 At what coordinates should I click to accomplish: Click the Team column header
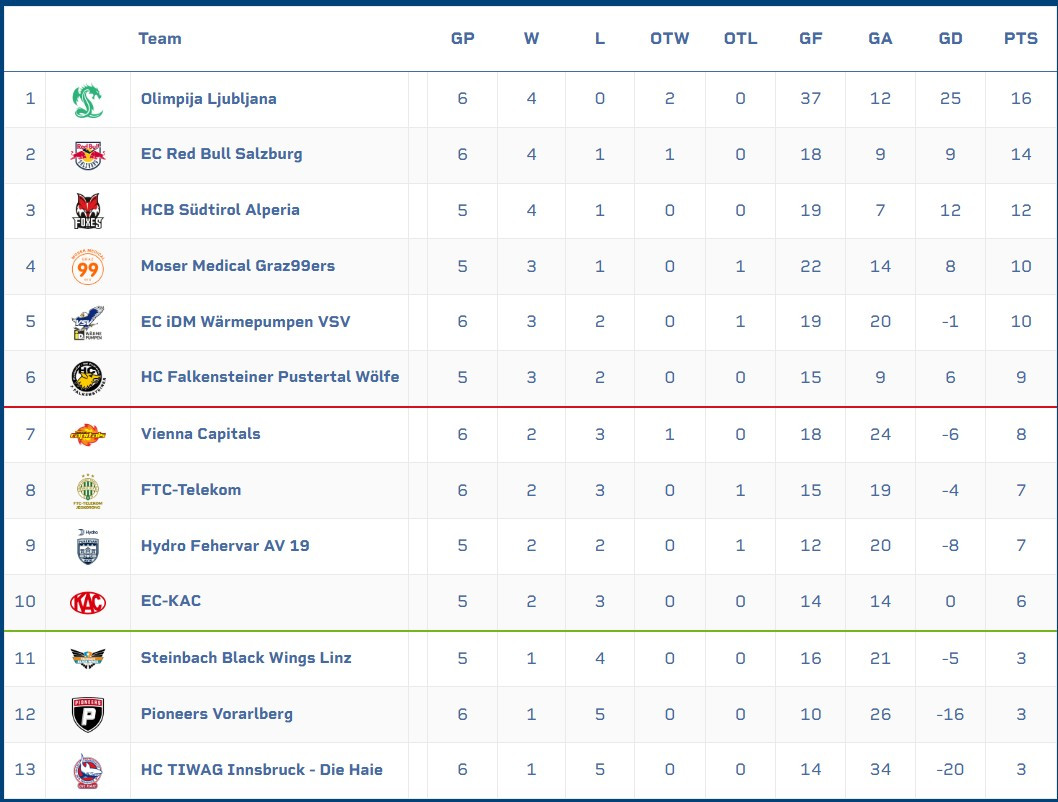coord(160,39)
